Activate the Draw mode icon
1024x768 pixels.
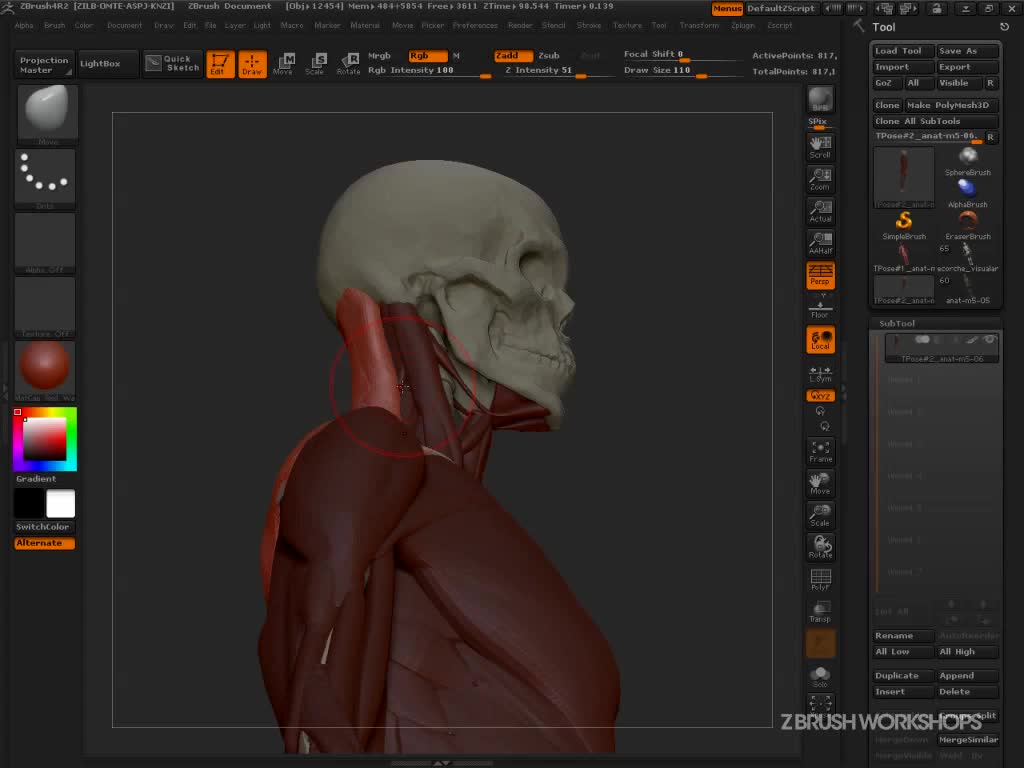(252, 64)
